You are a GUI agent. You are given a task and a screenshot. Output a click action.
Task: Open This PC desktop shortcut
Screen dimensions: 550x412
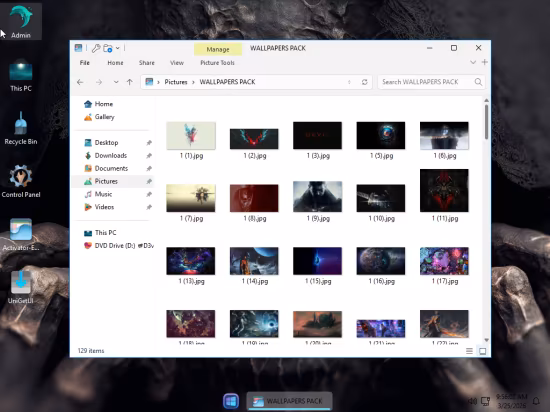pos(21,75)
